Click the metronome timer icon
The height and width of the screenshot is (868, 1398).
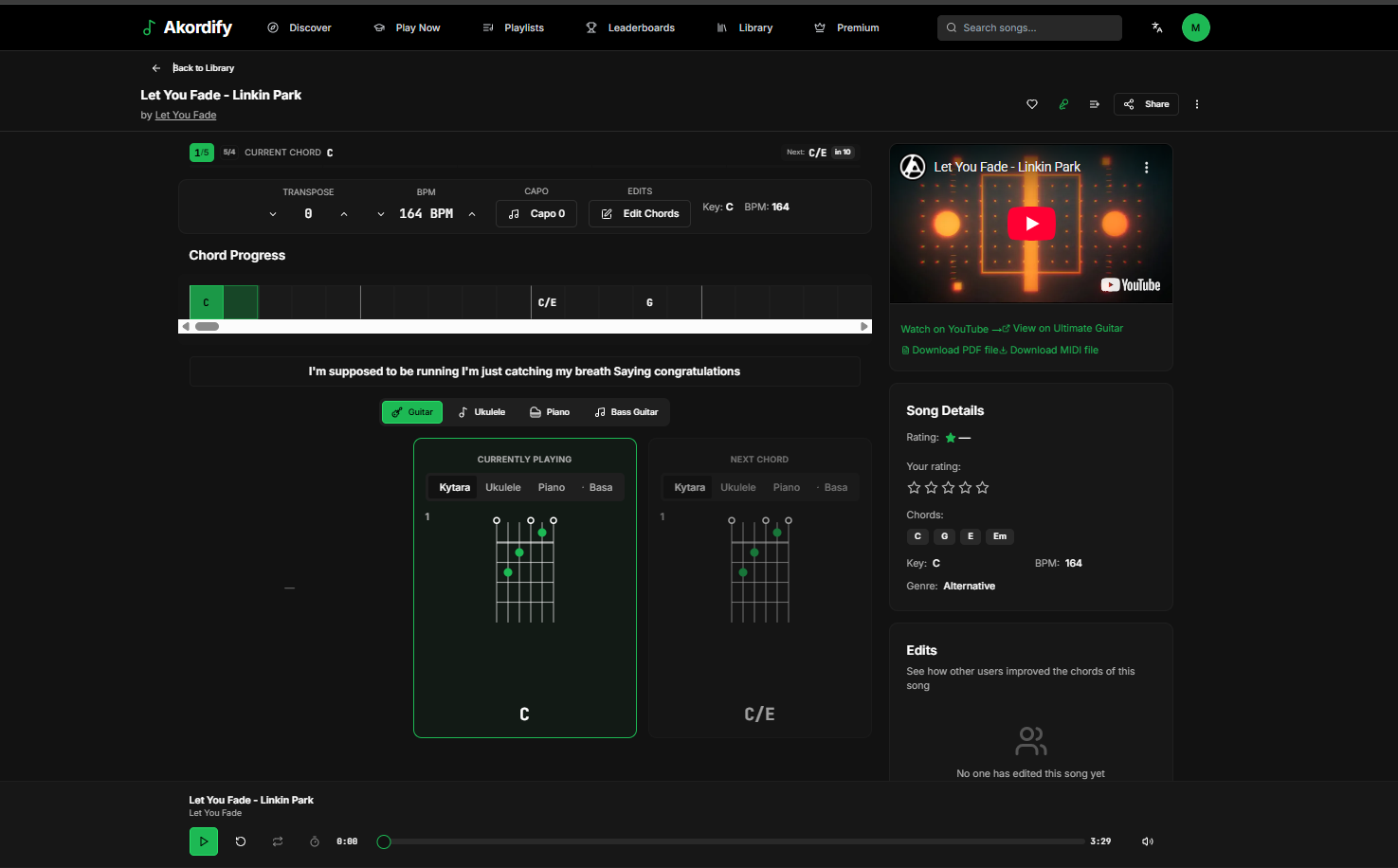(x=314, y=841)
